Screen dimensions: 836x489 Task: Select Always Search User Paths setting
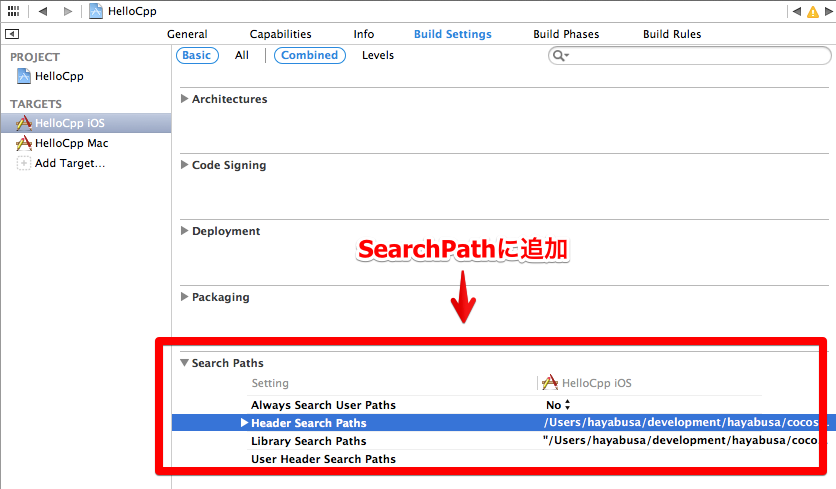coord(324,405)
